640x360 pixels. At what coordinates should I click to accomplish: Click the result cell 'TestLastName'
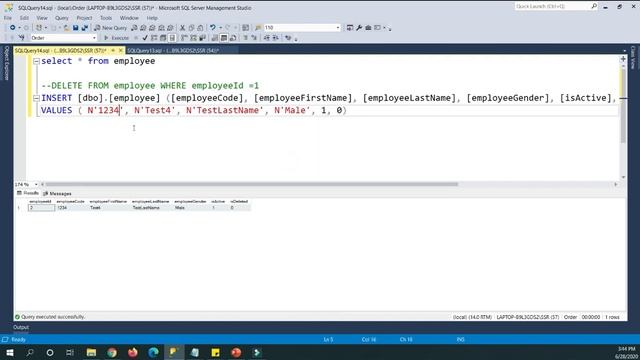coord(146,208)
